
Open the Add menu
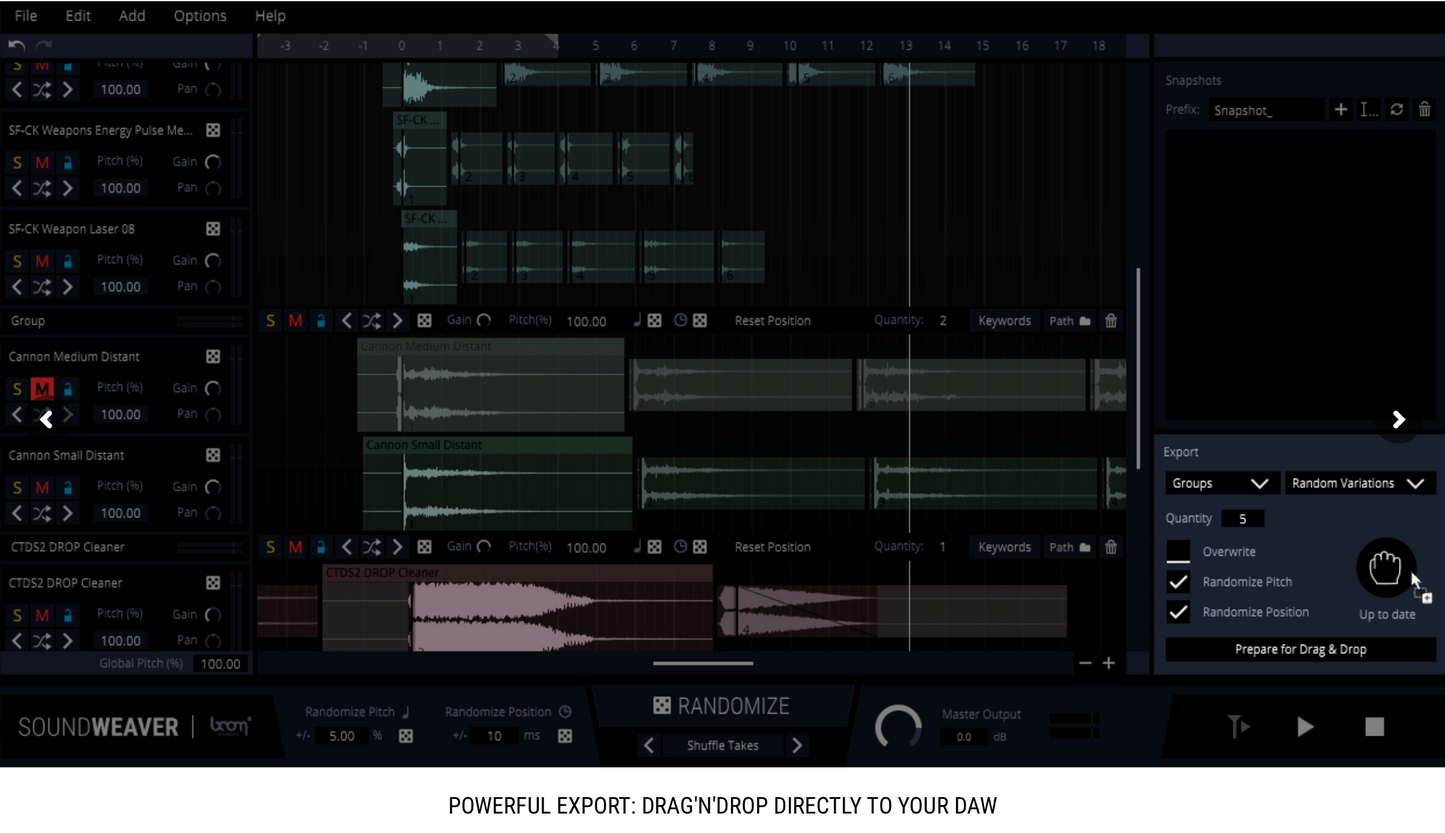coord(132,16)
